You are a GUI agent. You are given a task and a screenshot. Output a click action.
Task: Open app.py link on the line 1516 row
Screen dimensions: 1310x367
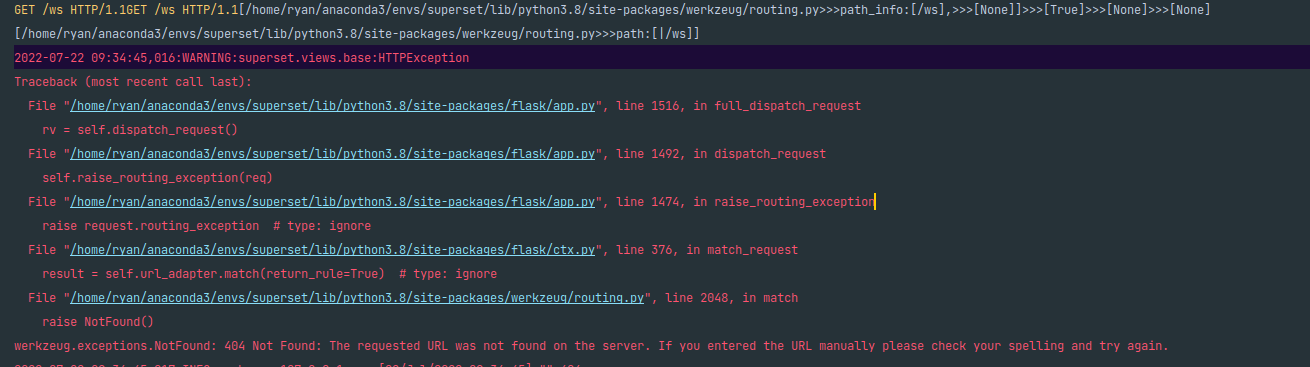333,105
